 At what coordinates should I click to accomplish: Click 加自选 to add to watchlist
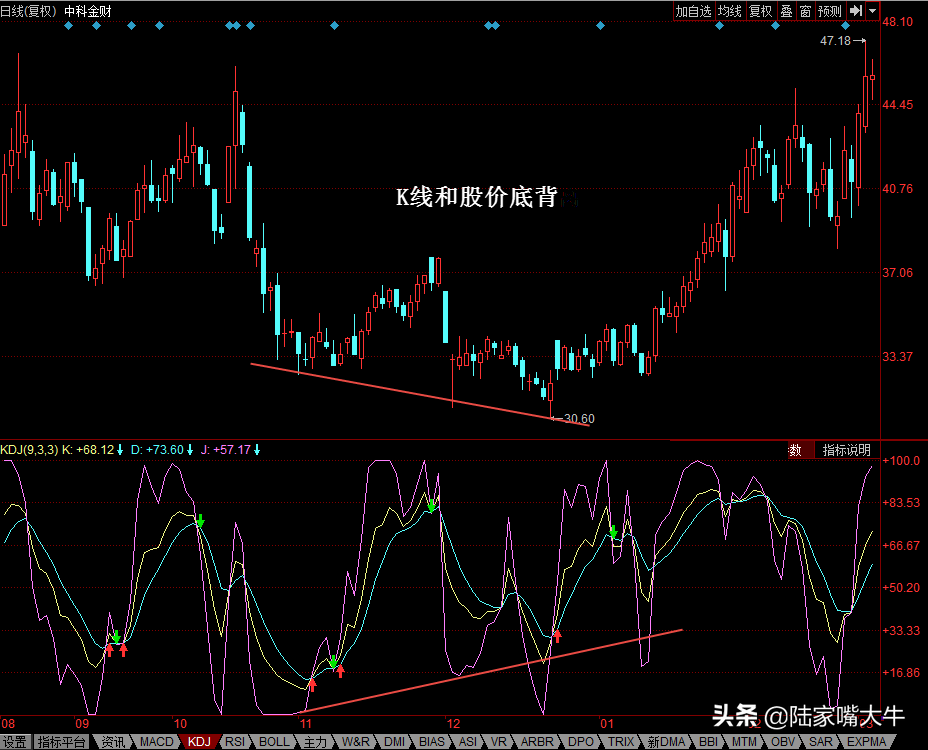pyautogui.click(x=693, y=11)
